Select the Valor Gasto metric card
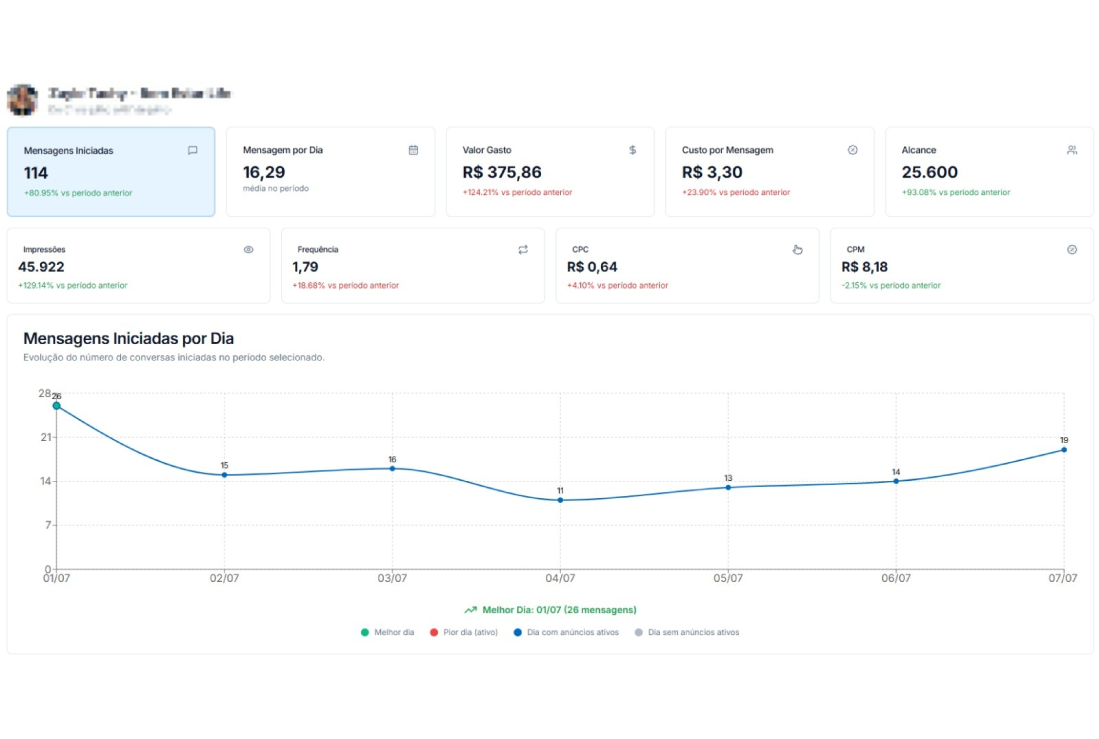Viewport: 1099px width, 739px height. coord(550,172)
